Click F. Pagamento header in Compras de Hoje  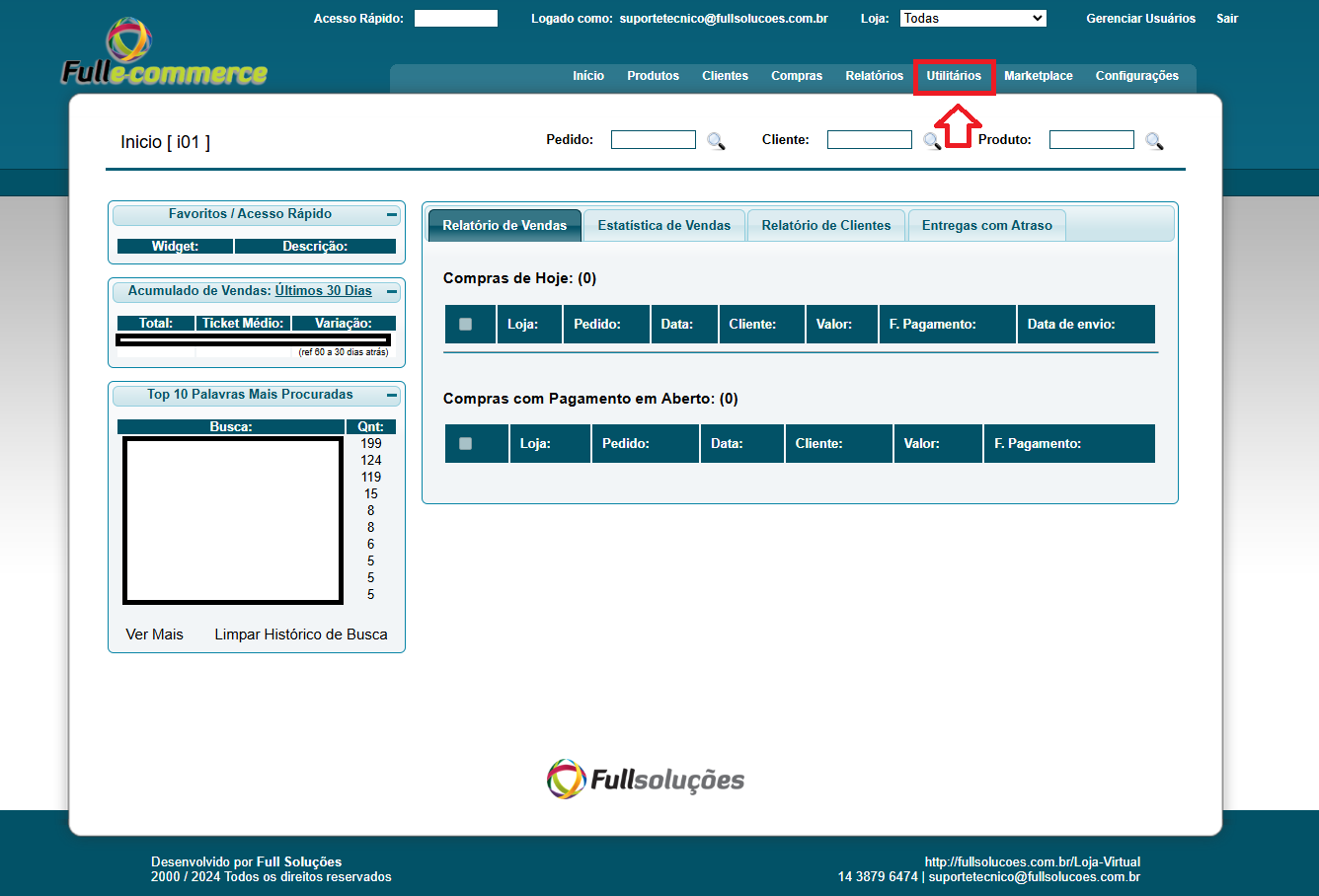coord(948,324)
